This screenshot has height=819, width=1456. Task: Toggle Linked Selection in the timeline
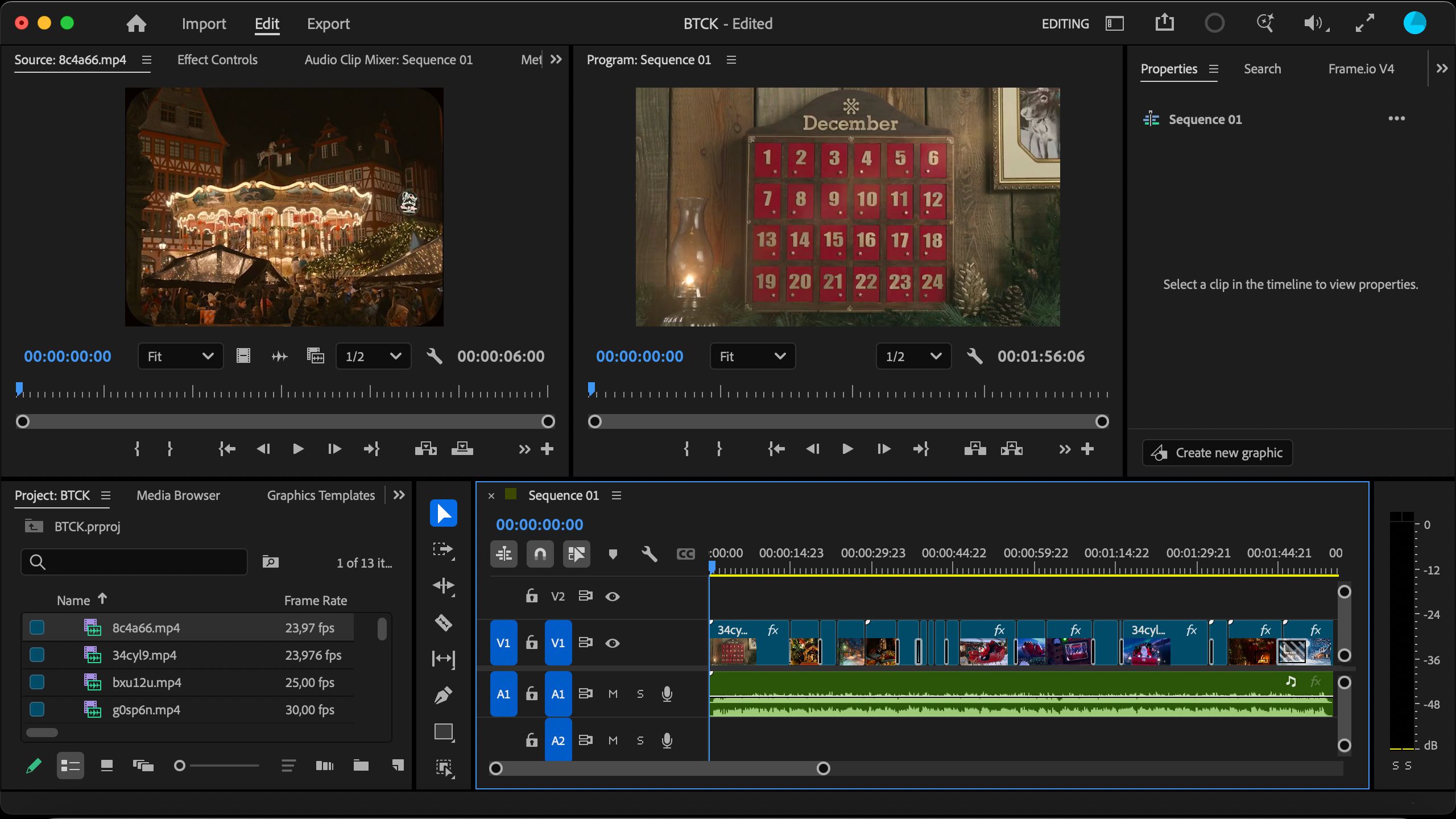576,554
